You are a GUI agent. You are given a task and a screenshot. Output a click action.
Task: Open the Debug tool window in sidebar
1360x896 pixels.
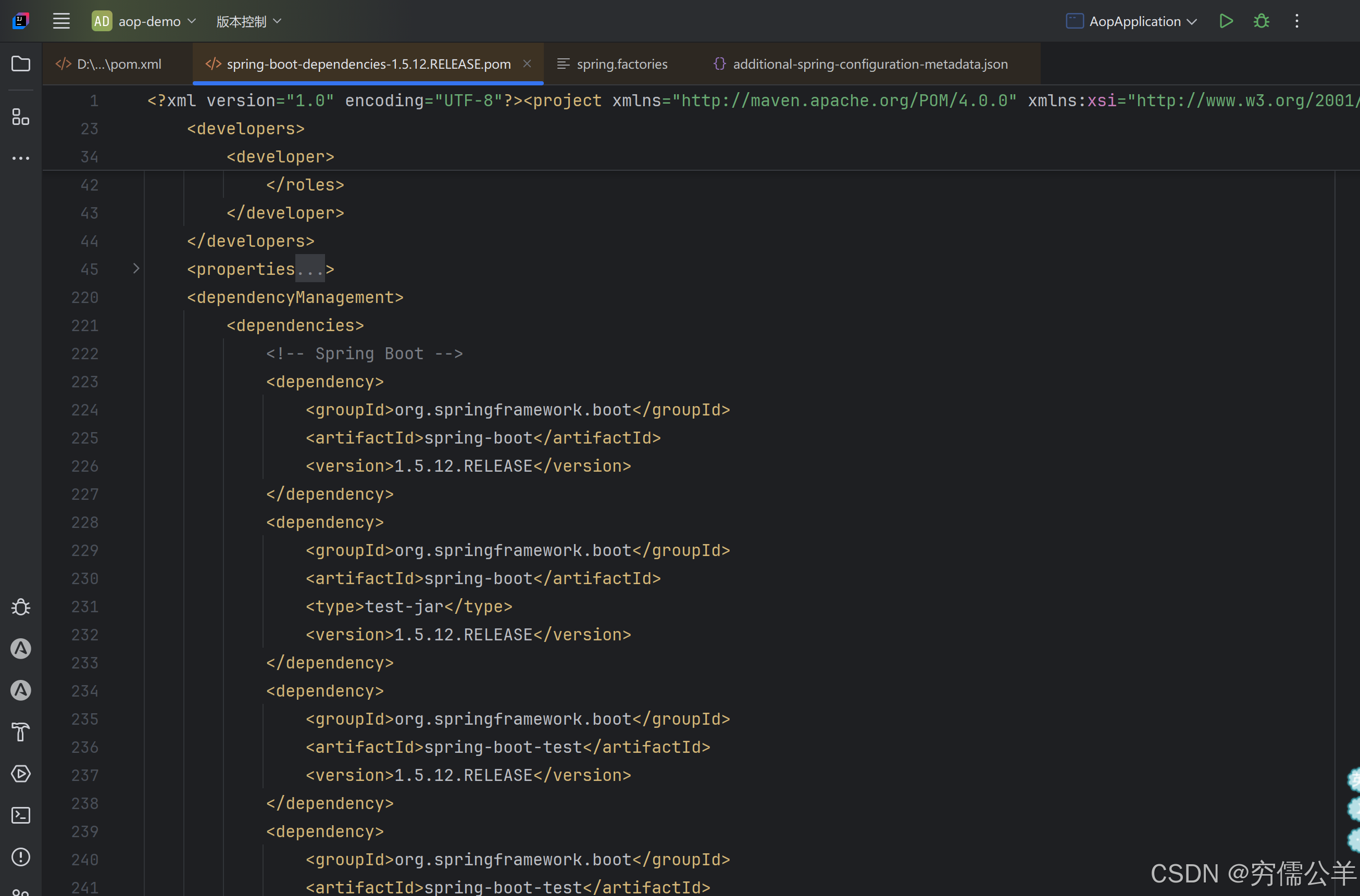21,607
